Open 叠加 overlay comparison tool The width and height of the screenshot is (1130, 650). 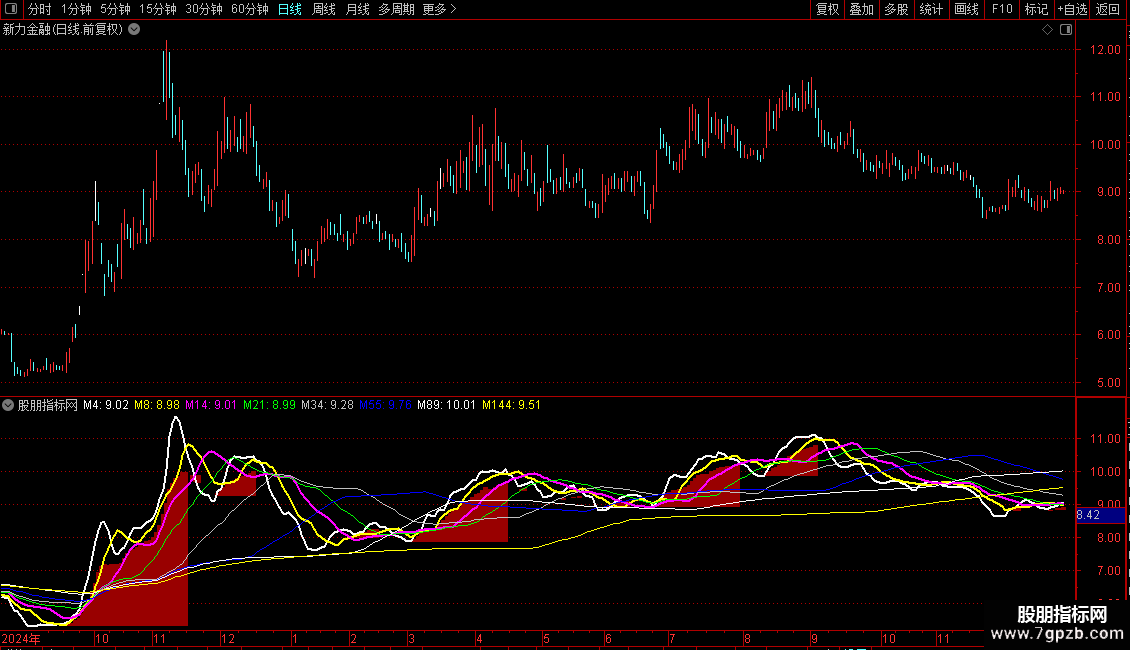[861, 9]
